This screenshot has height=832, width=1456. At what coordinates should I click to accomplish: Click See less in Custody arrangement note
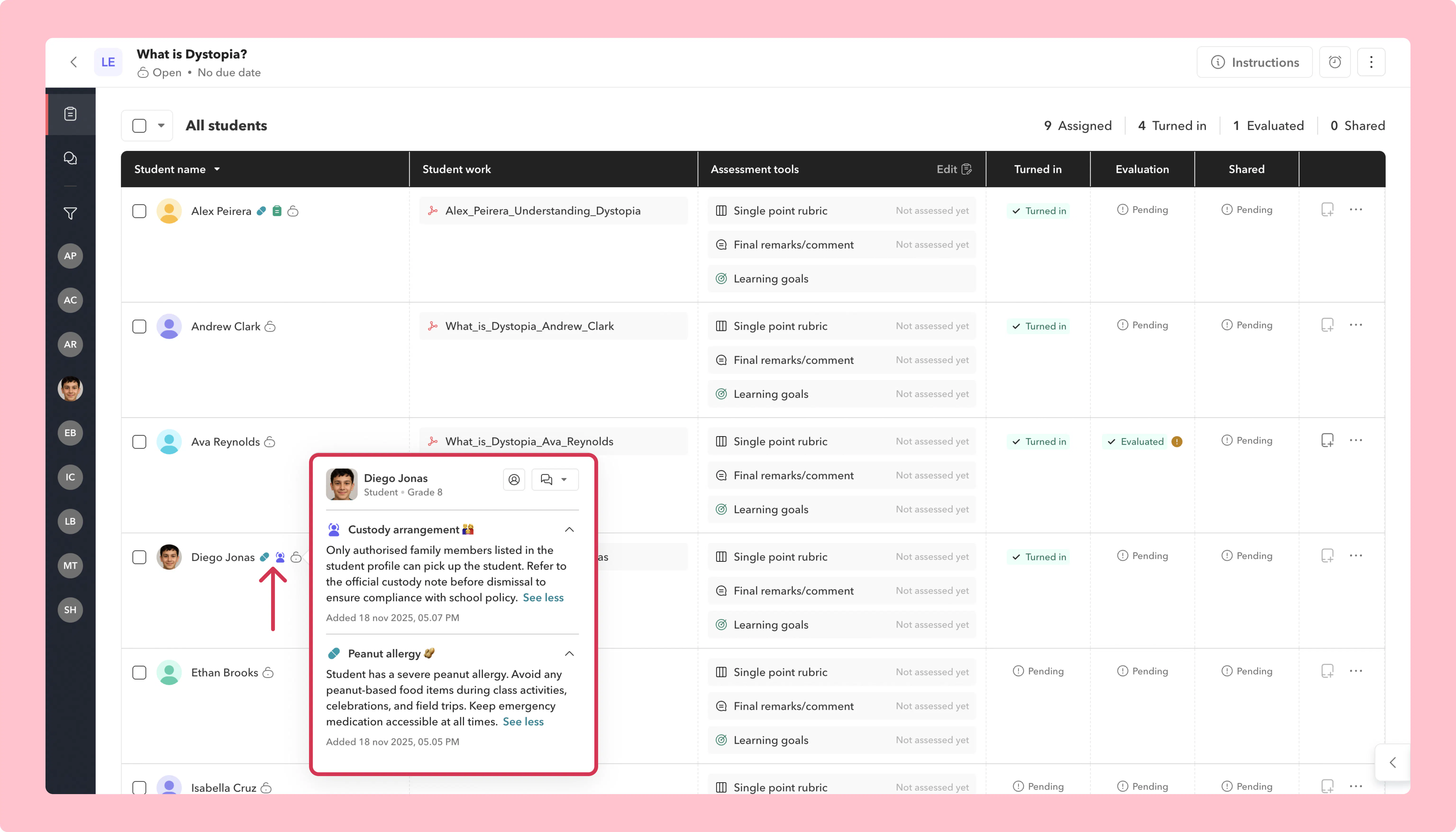(543, 598)
